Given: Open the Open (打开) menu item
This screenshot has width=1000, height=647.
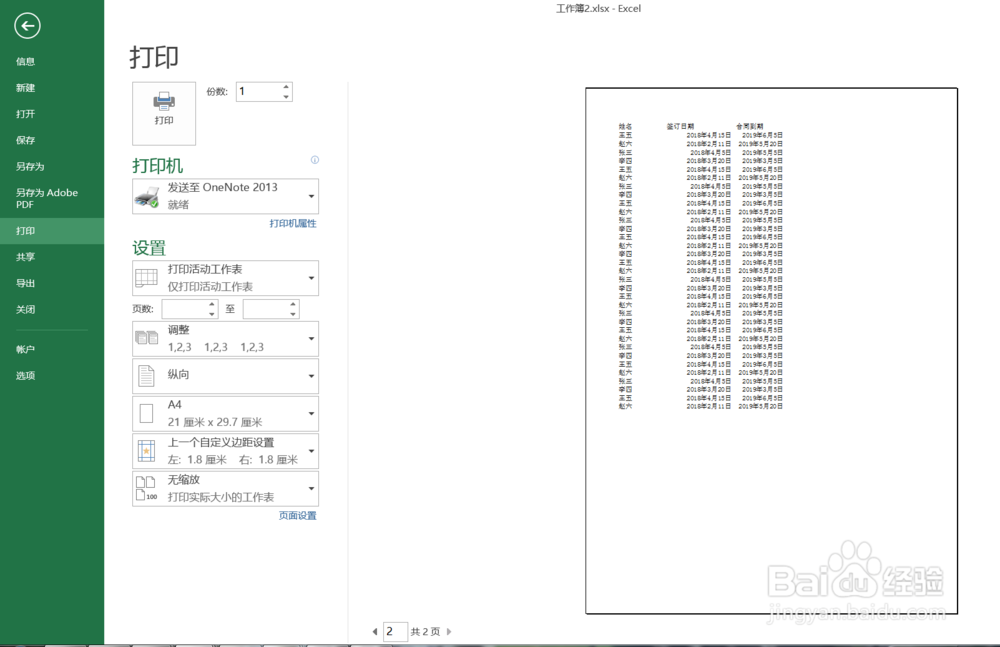Looking at the screenshot, I should click(x=52, y=114).
